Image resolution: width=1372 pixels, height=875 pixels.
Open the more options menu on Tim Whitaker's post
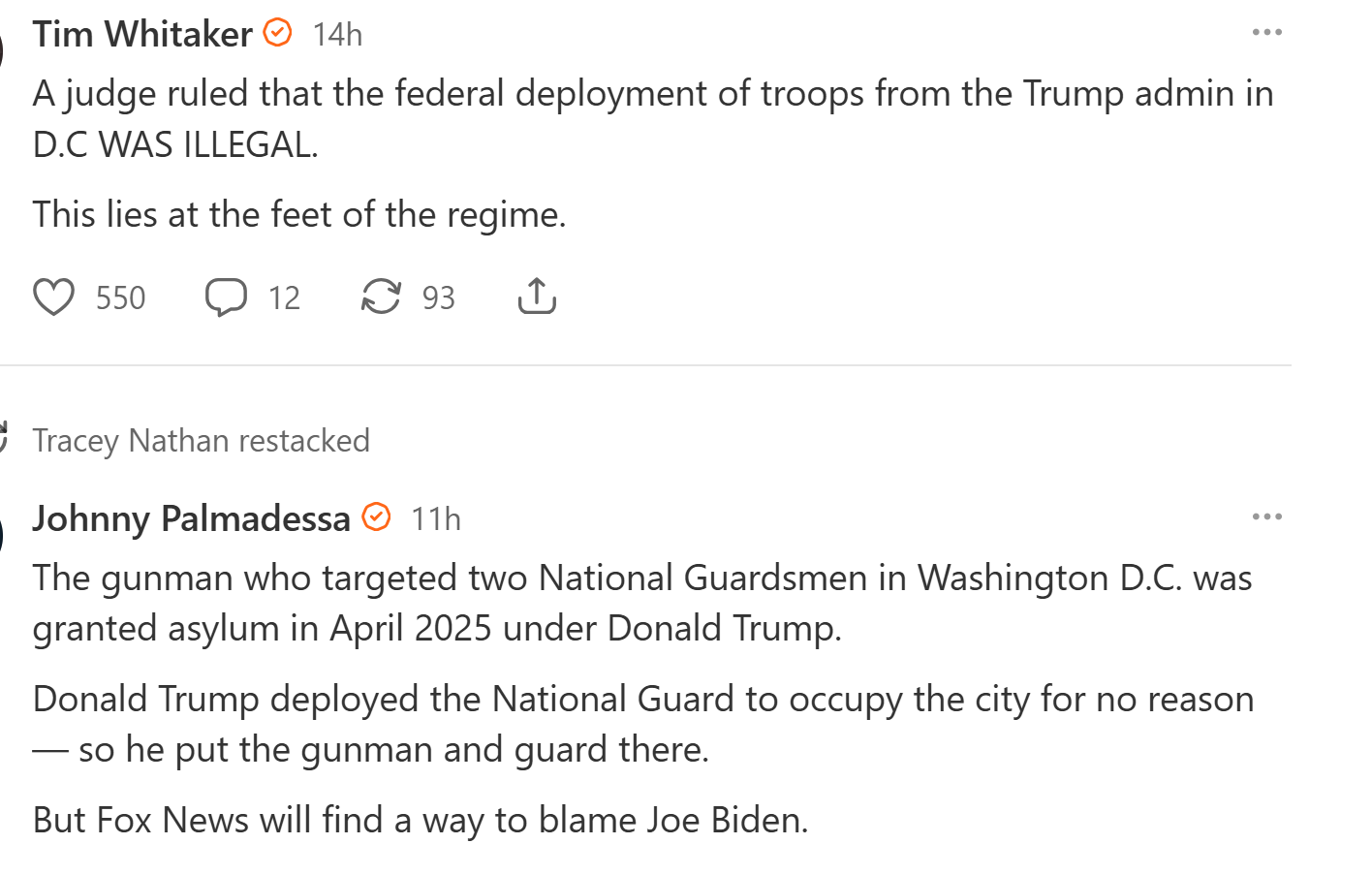tap(1266, 33)
